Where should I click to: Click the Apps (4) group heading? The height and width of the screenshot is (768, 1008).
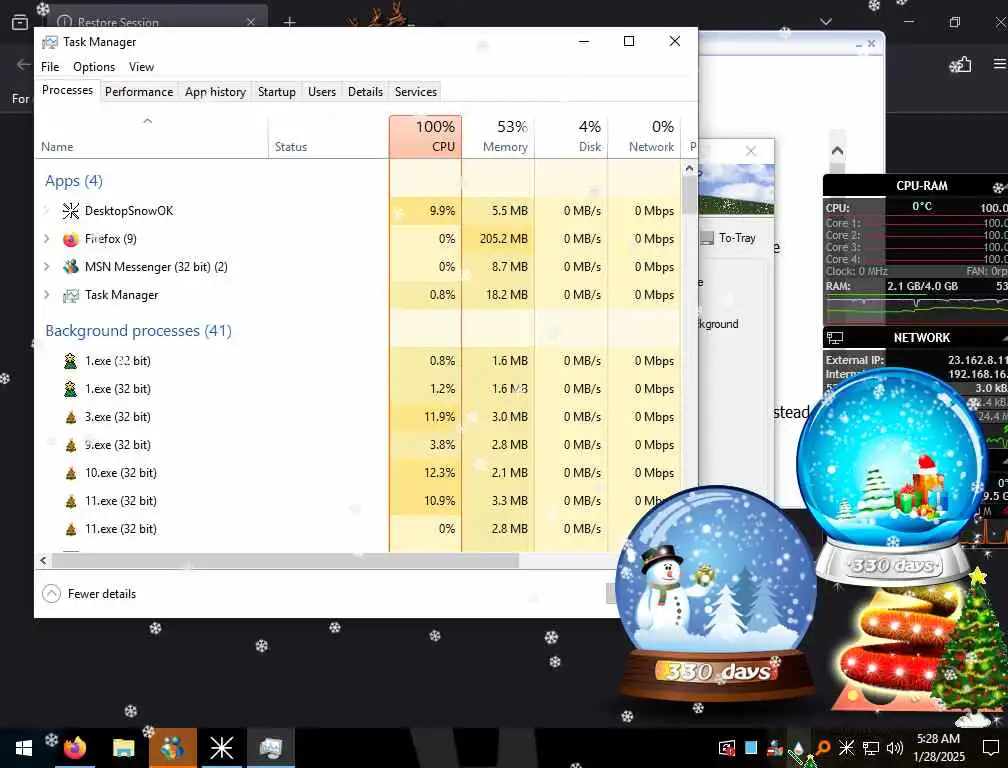click(x=74, y=181)
